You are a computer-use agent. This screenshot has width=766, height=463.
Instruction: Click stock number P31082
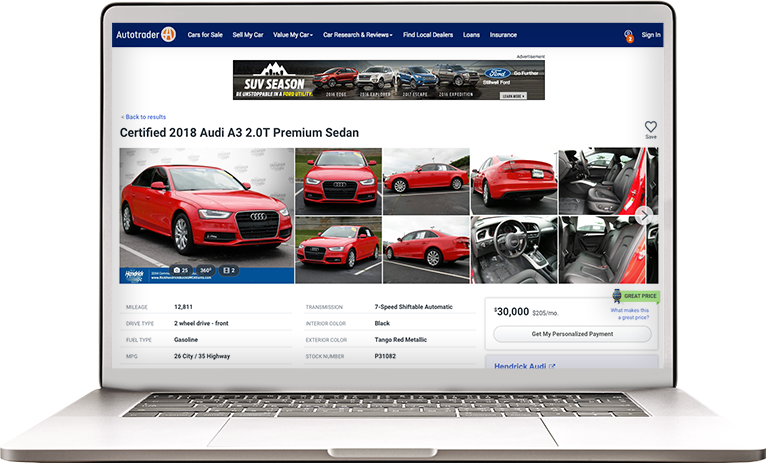pos(385,356)
